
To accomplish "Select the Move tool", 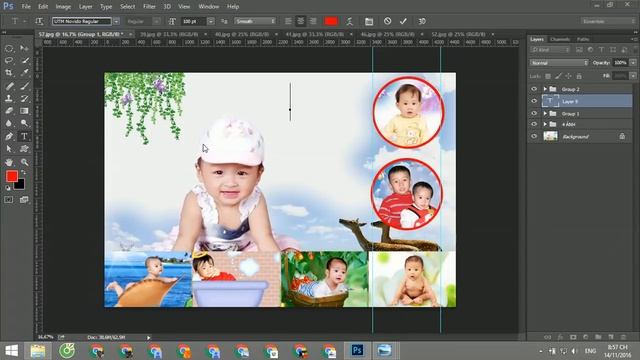I will click(24, 49).
